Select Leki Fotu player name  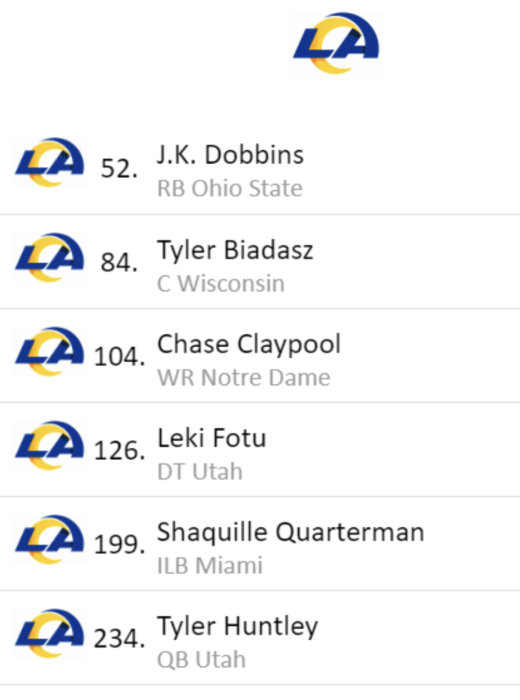coord(212,438)
